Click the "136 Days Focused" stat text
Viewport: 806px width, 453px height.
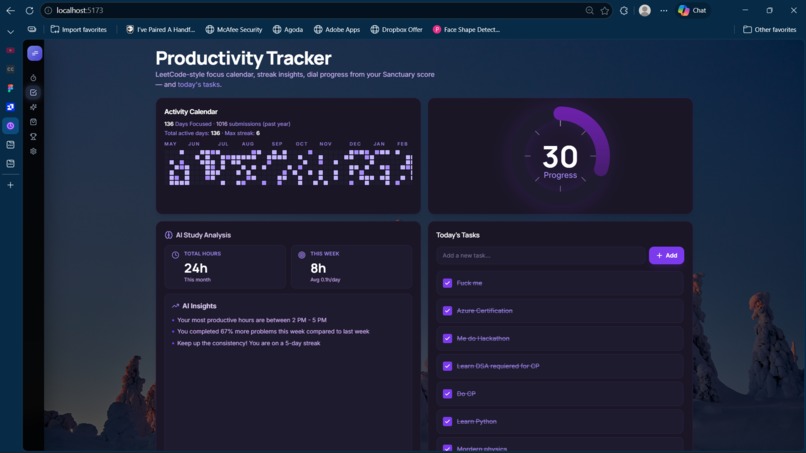click(188, 124)
